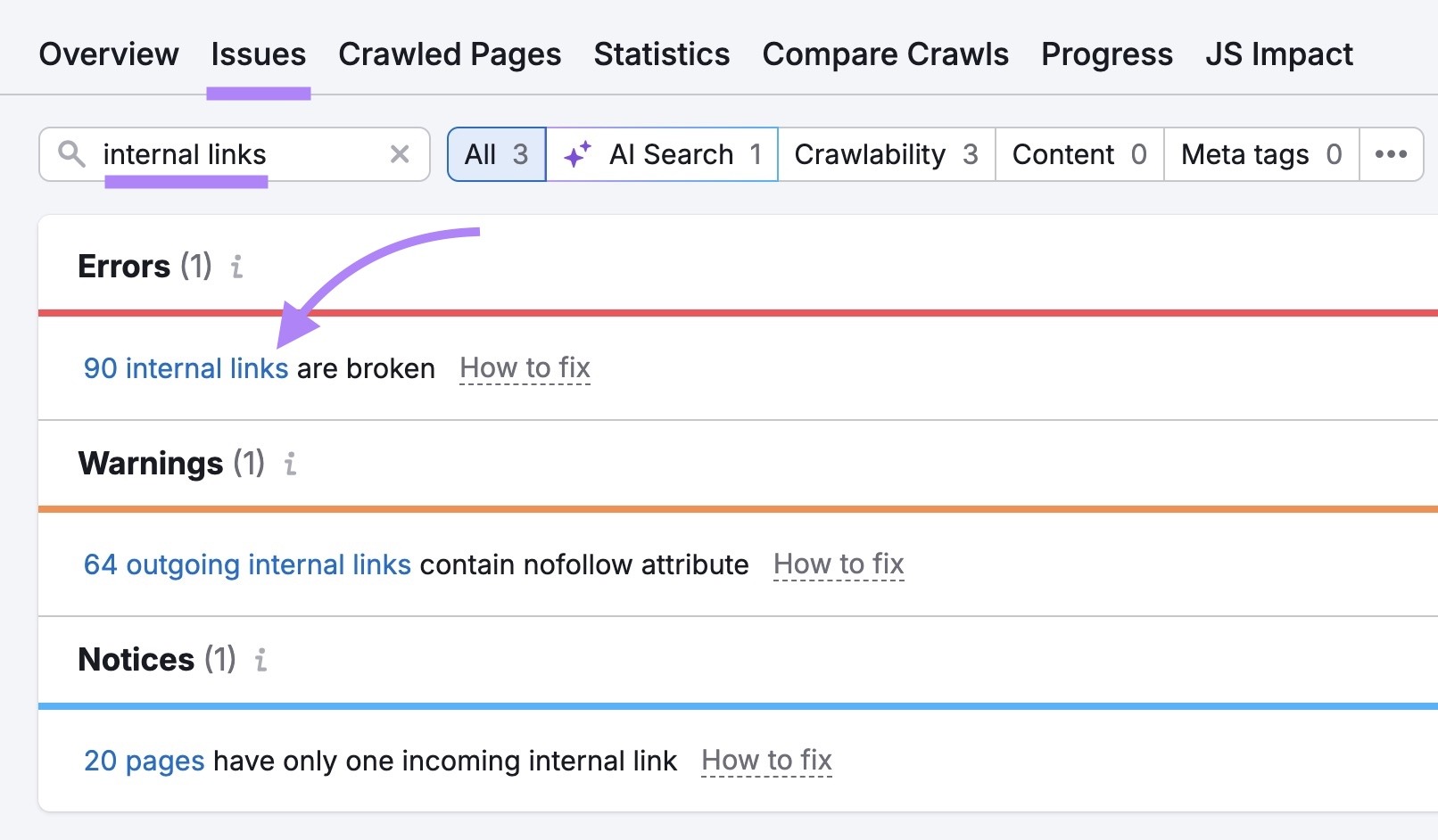The height and width of the screenshot is (840, 1438).
Task: Filter issues by Crawlability
Action: [x=886, y=153]
